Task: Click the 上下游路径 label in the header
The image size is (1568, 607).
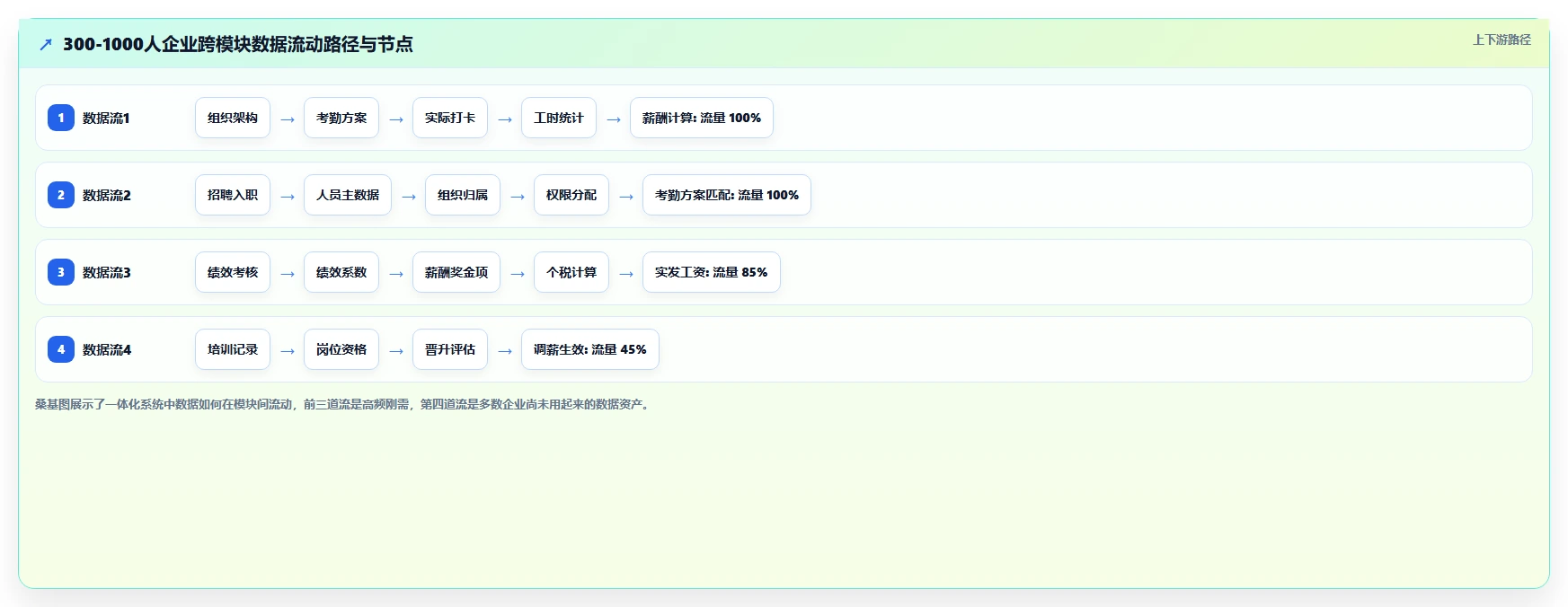Action: coord(1502,40)
